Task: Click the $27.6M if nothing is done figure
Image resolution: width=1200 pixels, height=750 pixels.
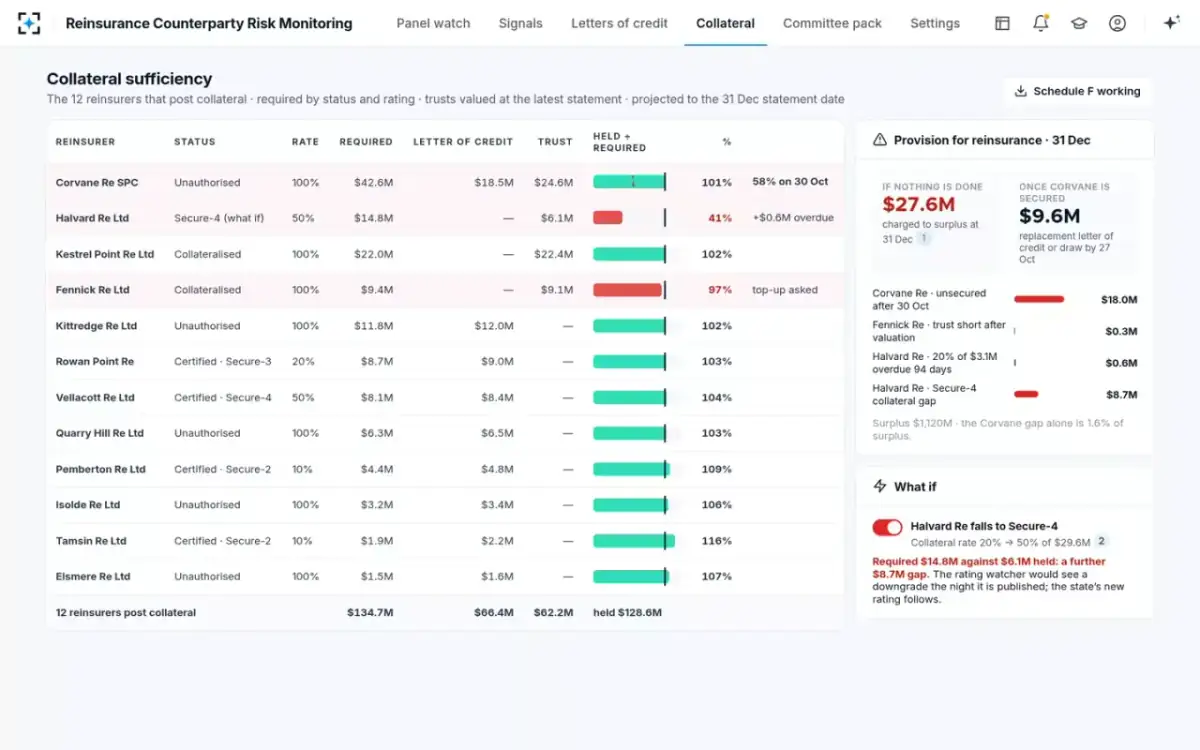Action: click(919, 205)
